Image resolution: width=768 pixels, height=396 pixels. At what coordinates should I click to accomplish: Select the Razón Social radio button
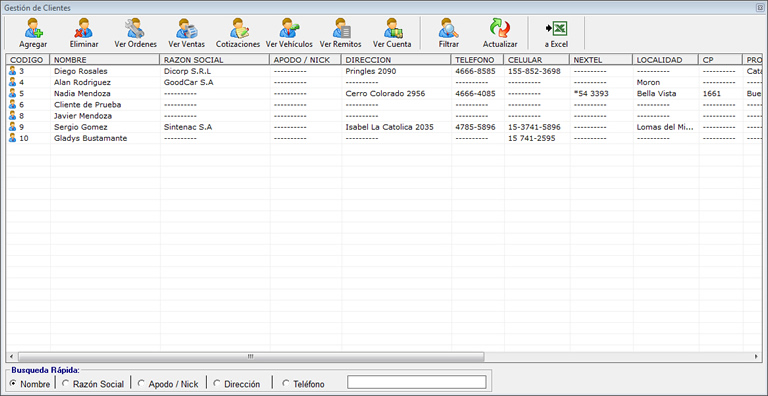[65, 383]
